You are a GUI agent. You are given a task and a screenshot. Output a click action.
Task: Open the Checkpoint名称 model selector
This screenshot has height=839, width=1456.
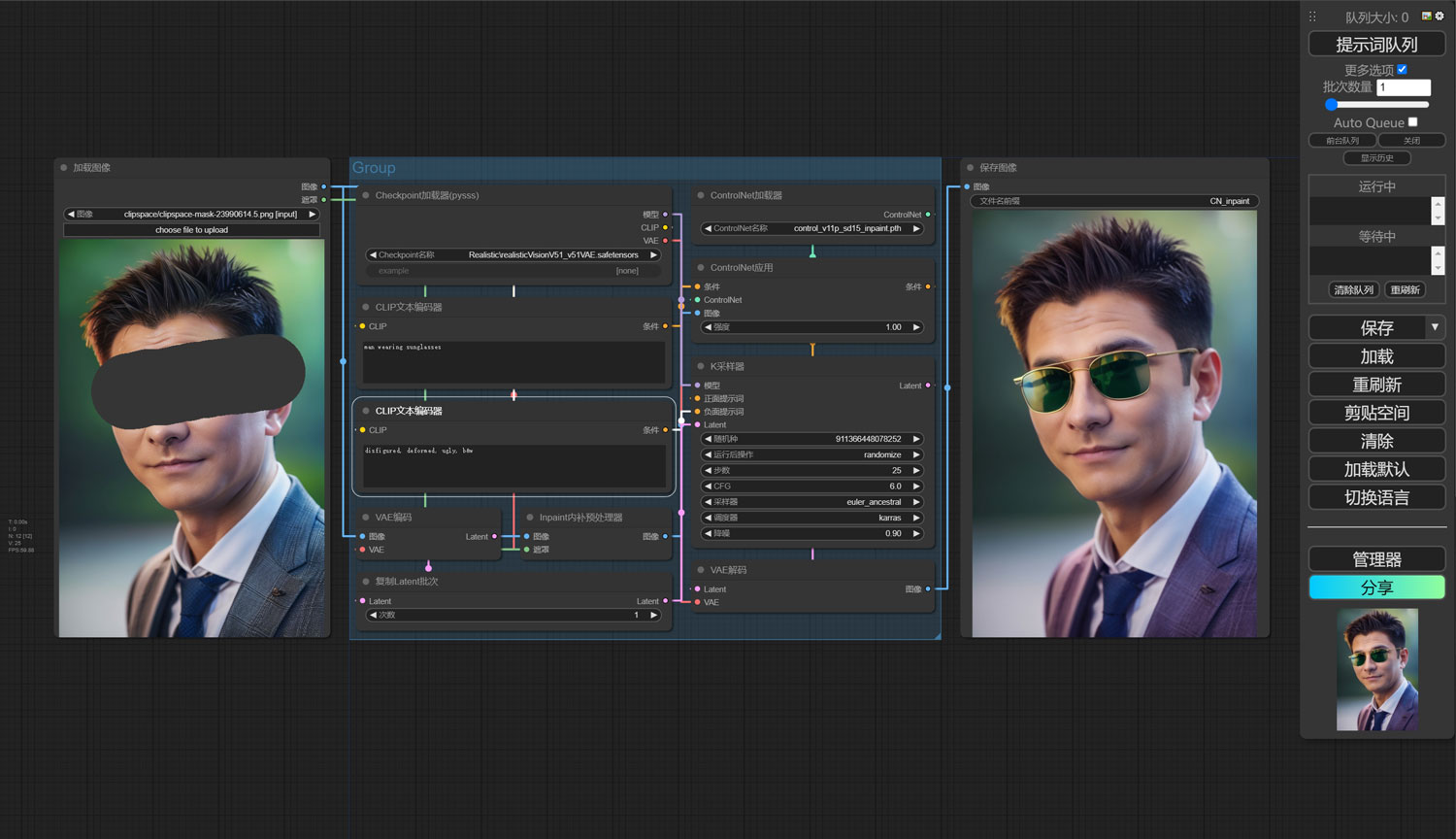pyautogui.click(x=513, y=255)
